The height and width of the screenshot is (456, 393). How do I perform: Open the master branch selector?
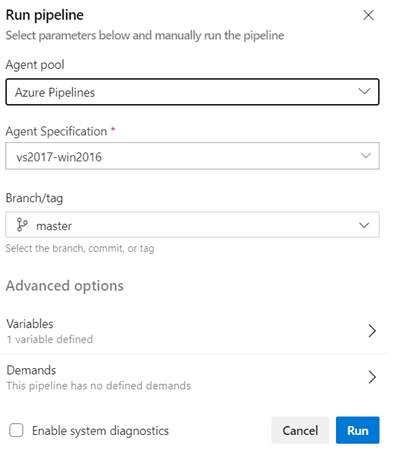192,225
